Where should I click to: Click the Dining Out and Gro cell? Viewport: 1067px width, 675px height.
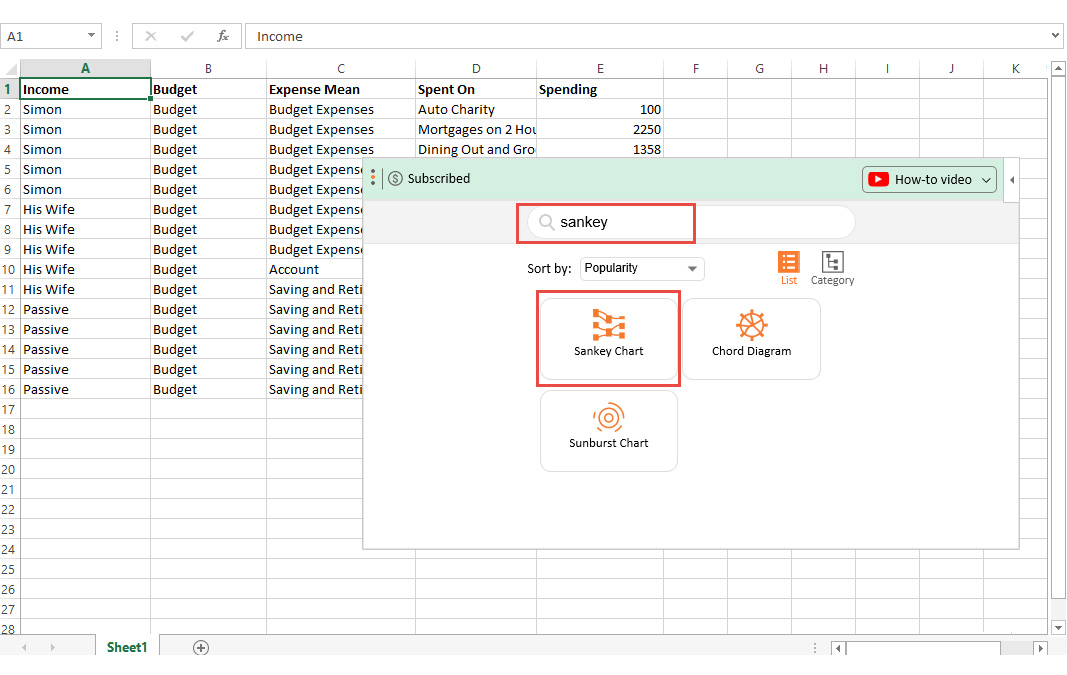(476, 149)
